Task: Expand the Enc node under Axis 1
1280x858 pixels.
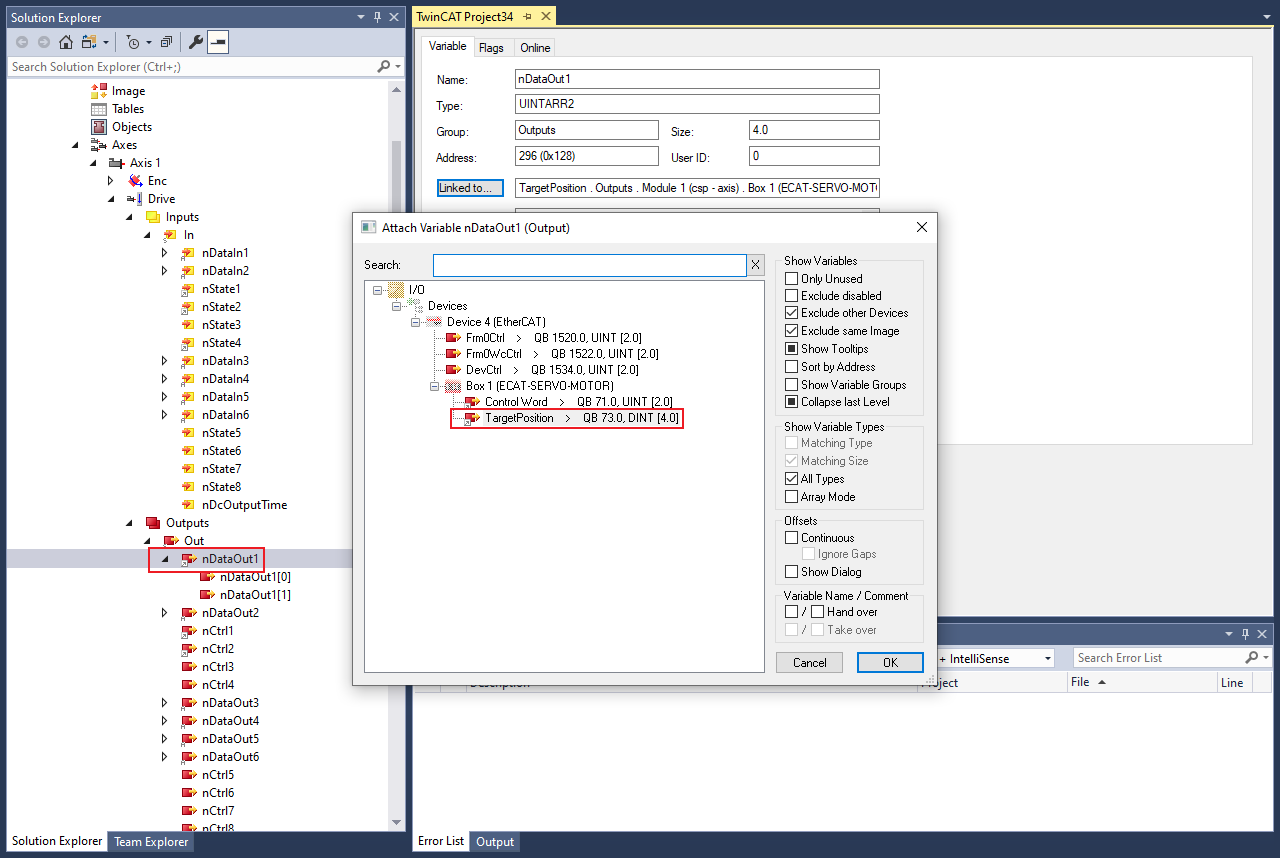Action: 111,181
